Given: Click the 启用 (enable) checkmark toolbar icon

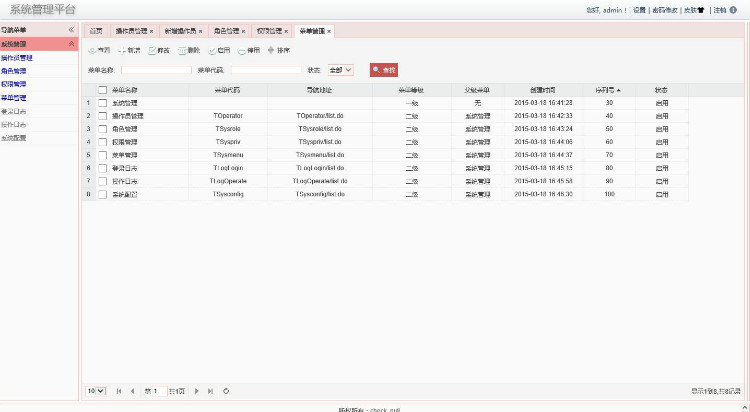Looking at the screenshot, I should click(212, 50).
